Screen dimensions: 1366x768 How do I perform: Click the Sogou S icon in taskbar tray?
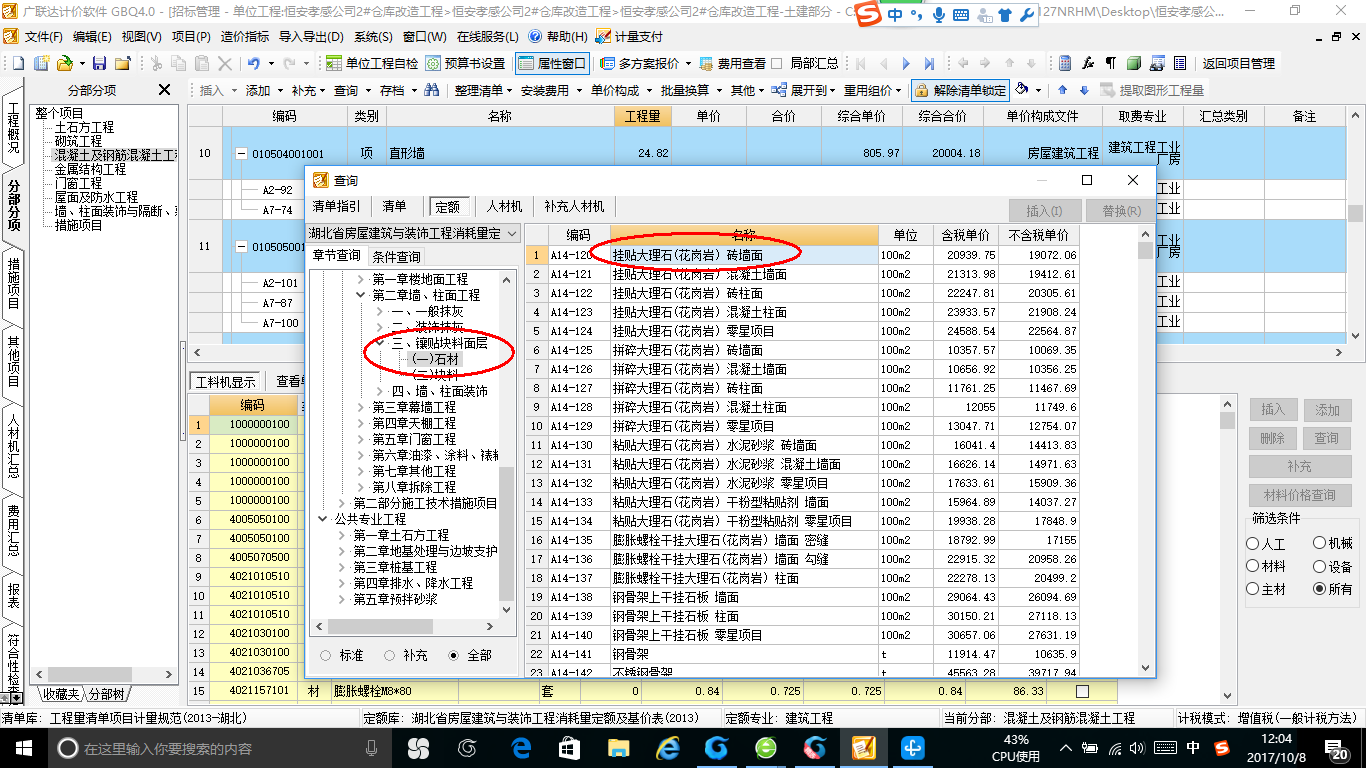pos(1222,748)
